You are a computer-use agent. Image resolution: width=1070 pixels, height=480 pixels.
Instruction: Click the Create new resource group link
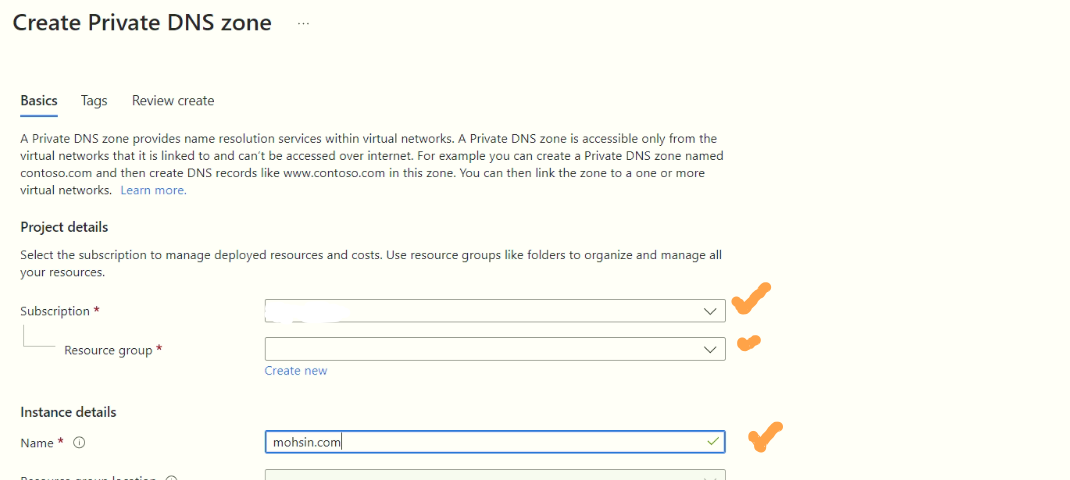coord(296,371)
